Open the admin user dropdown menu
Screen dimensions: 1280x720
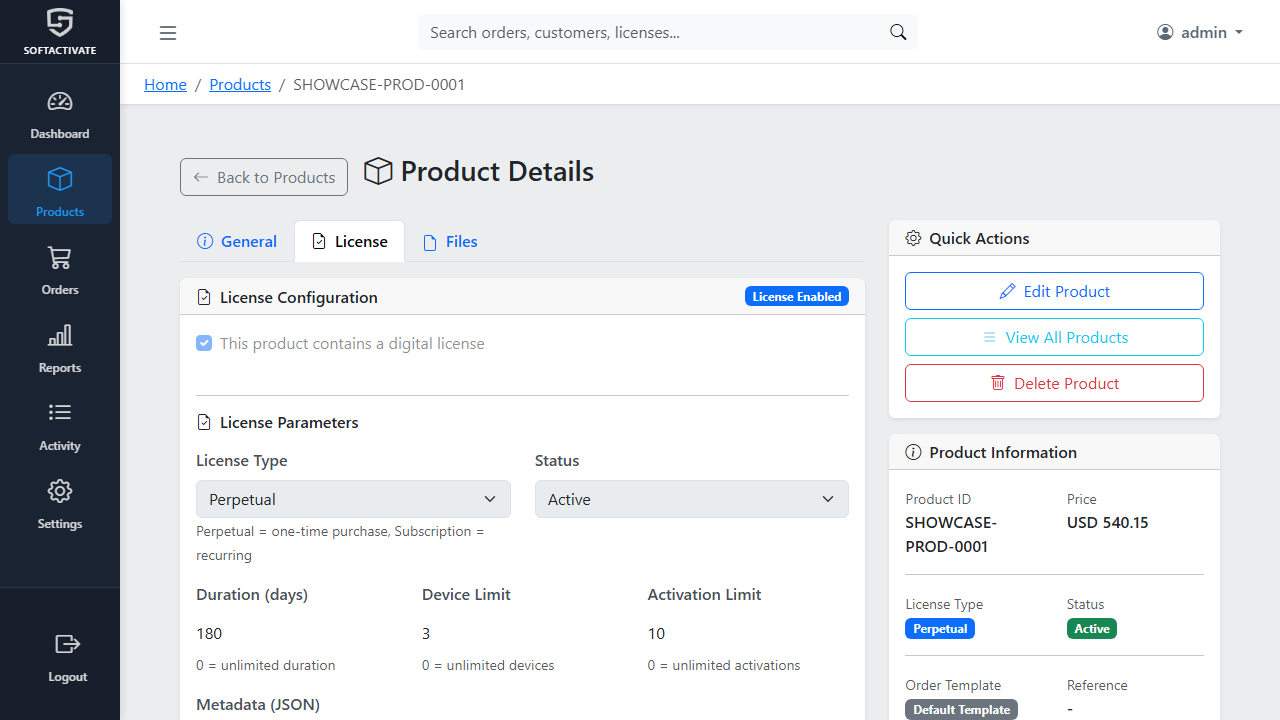pyautogui.click(x=1199, y=32)
